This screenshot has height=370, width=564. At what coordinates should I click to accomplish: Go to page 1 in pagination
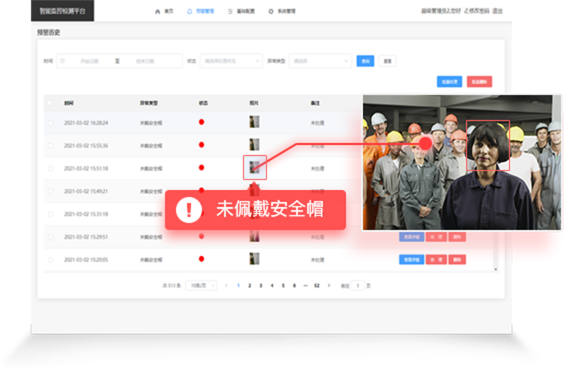[238, 286]
